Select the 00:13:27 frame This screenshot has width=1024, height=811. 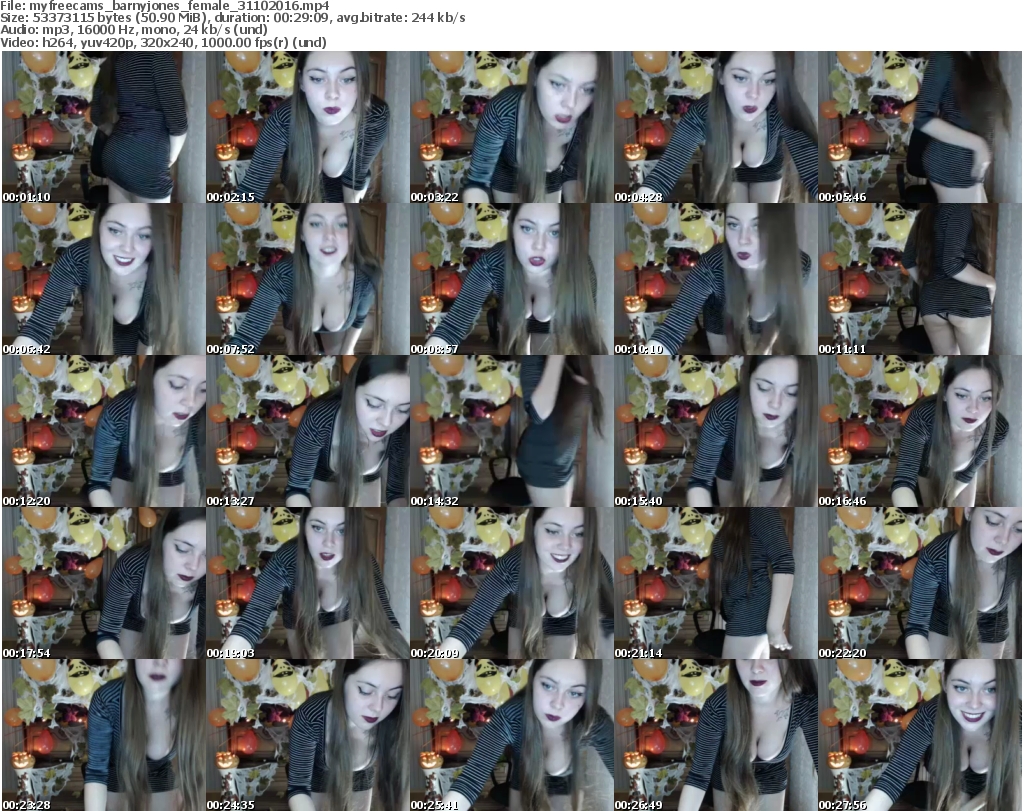coord(306,431)
